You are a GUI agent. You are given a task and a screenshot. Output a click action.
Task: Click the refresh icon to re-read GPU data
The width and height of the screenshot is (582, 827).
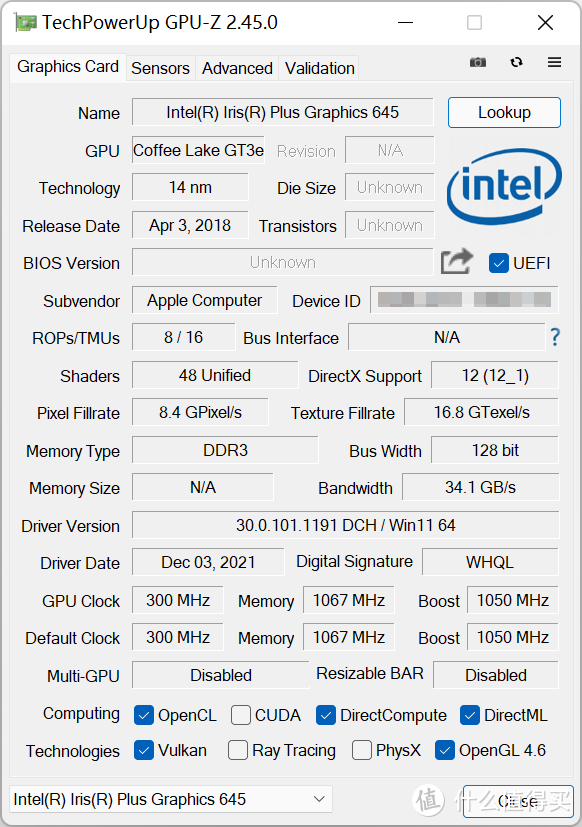pyautogui.click(x=516, y=62)
